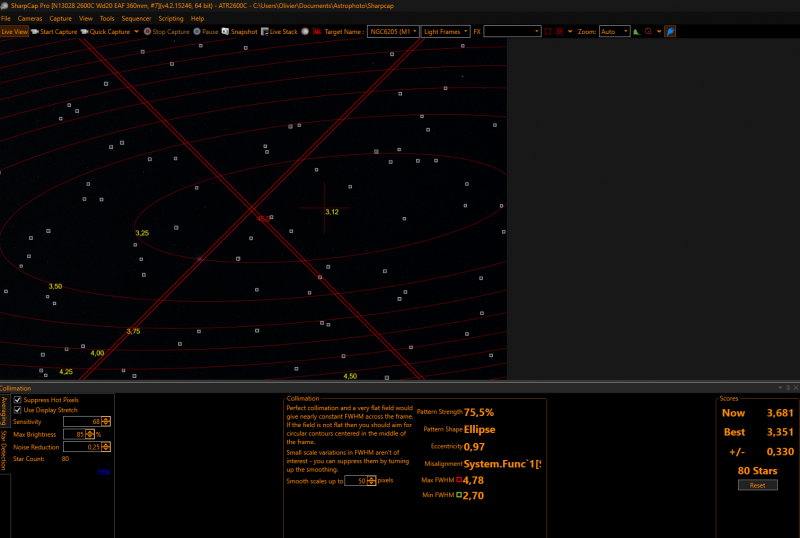Open the Capture menu
The image size is (800, 538).
[x=60, y=18]
